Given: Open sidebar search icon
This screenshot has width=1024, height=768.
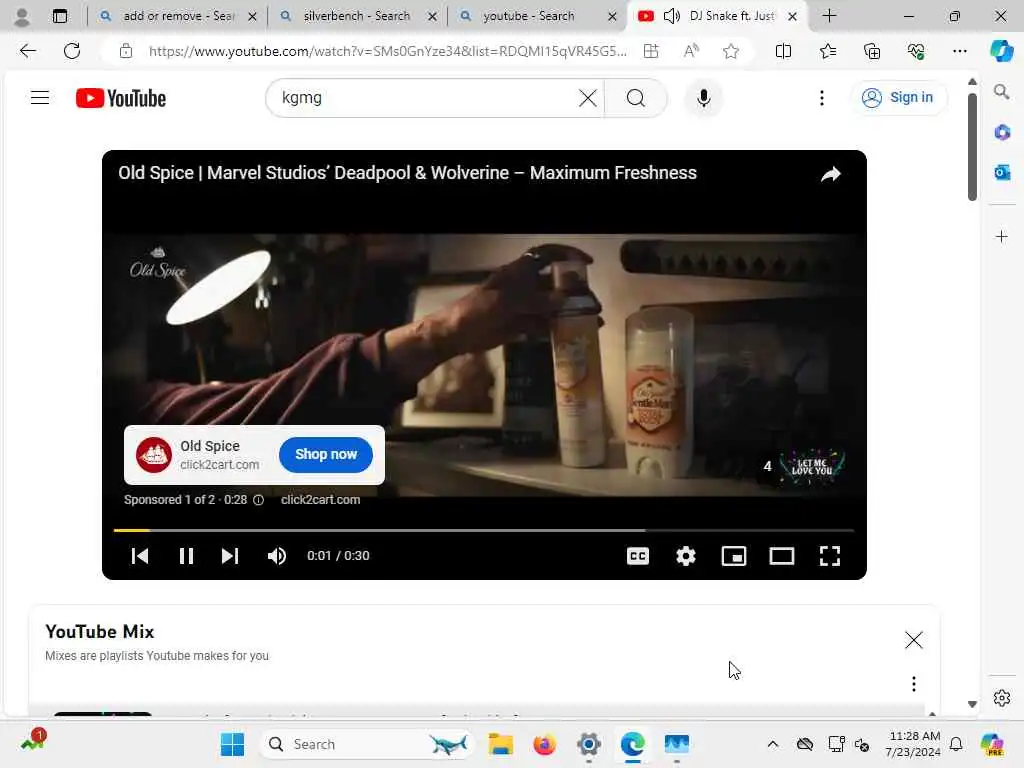Looking at the screenshot, I should [x=1001, y=92].
